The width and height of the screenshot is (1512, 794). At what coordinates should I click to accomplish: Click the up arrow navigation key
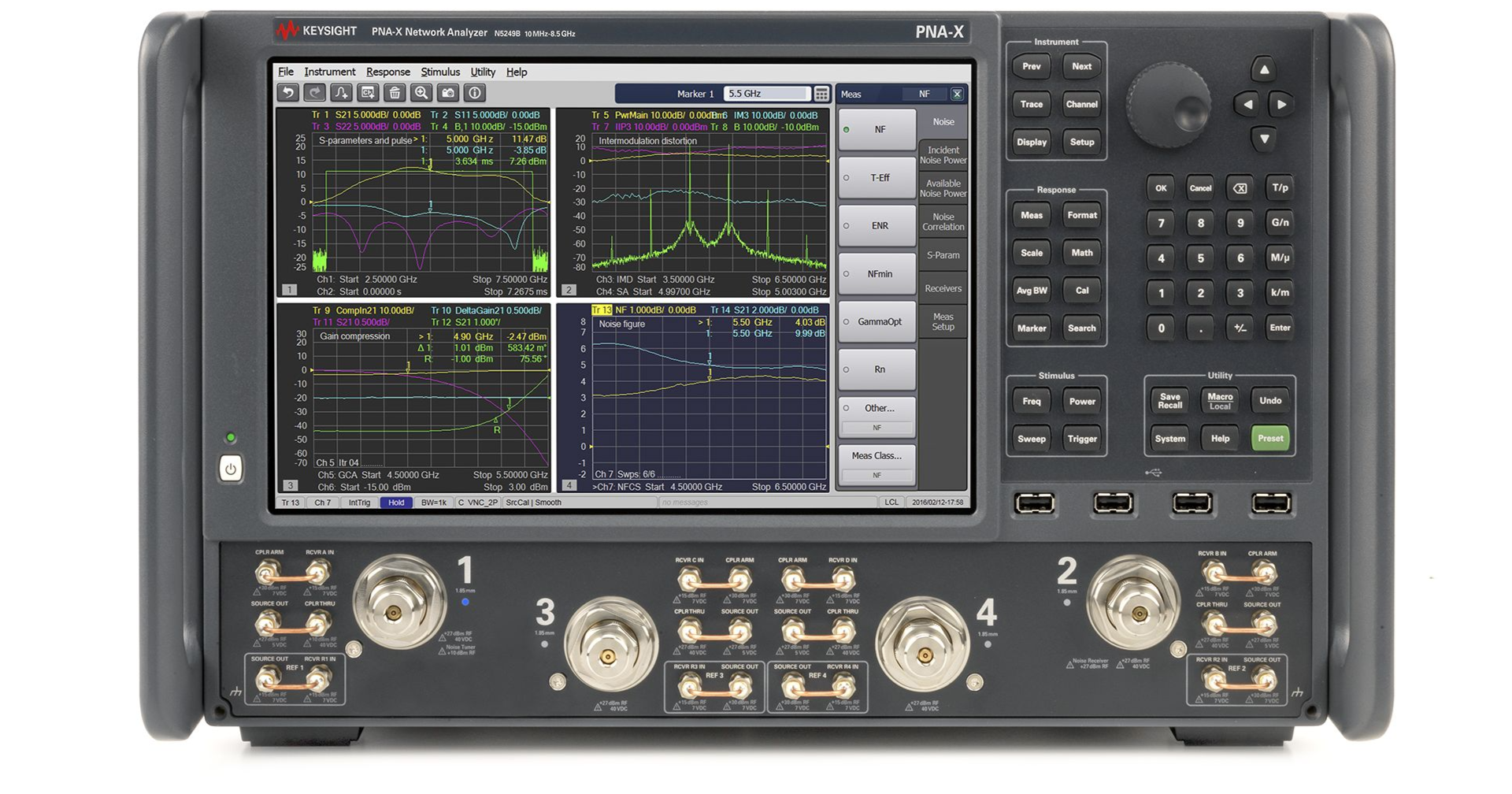click(x=1264, y=69)
